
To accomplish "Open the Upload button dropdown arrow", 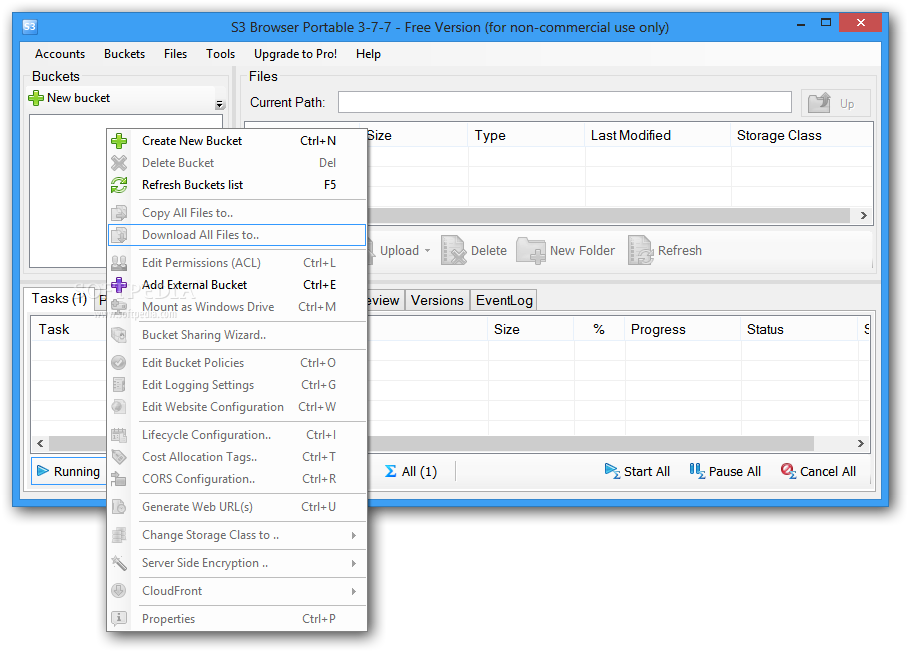I will coord(427,250).
